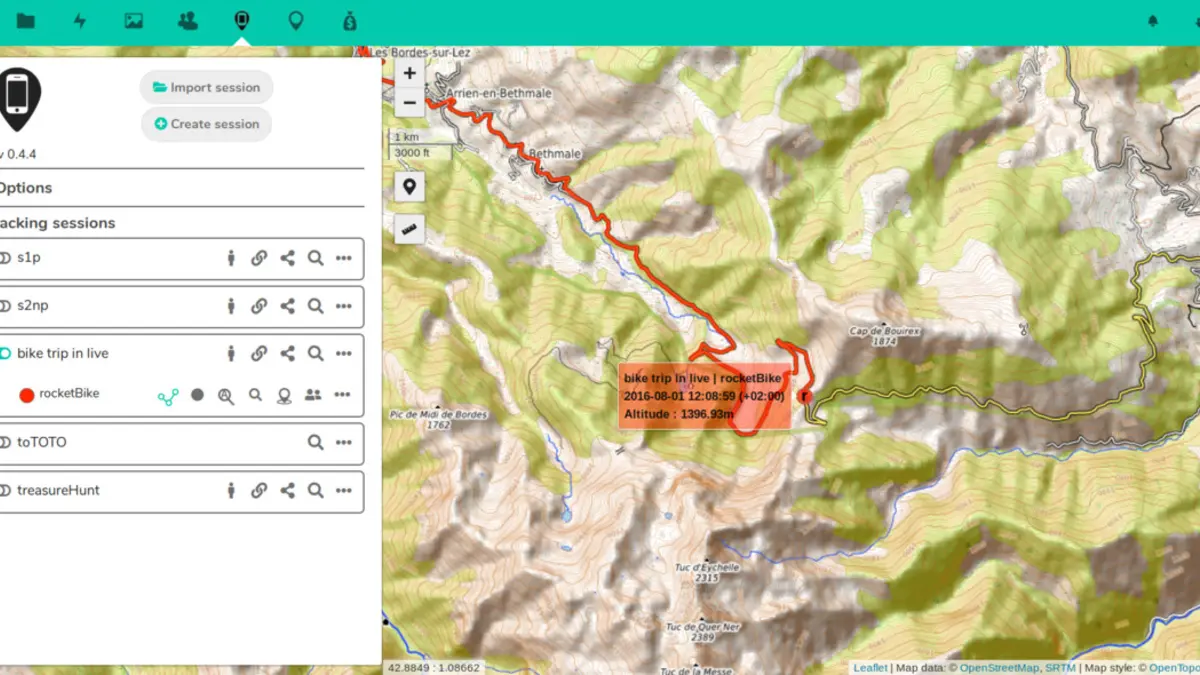1200x675 pixels.
Task: Click the red color dot of rocketBike
Action: coord(27,395)
